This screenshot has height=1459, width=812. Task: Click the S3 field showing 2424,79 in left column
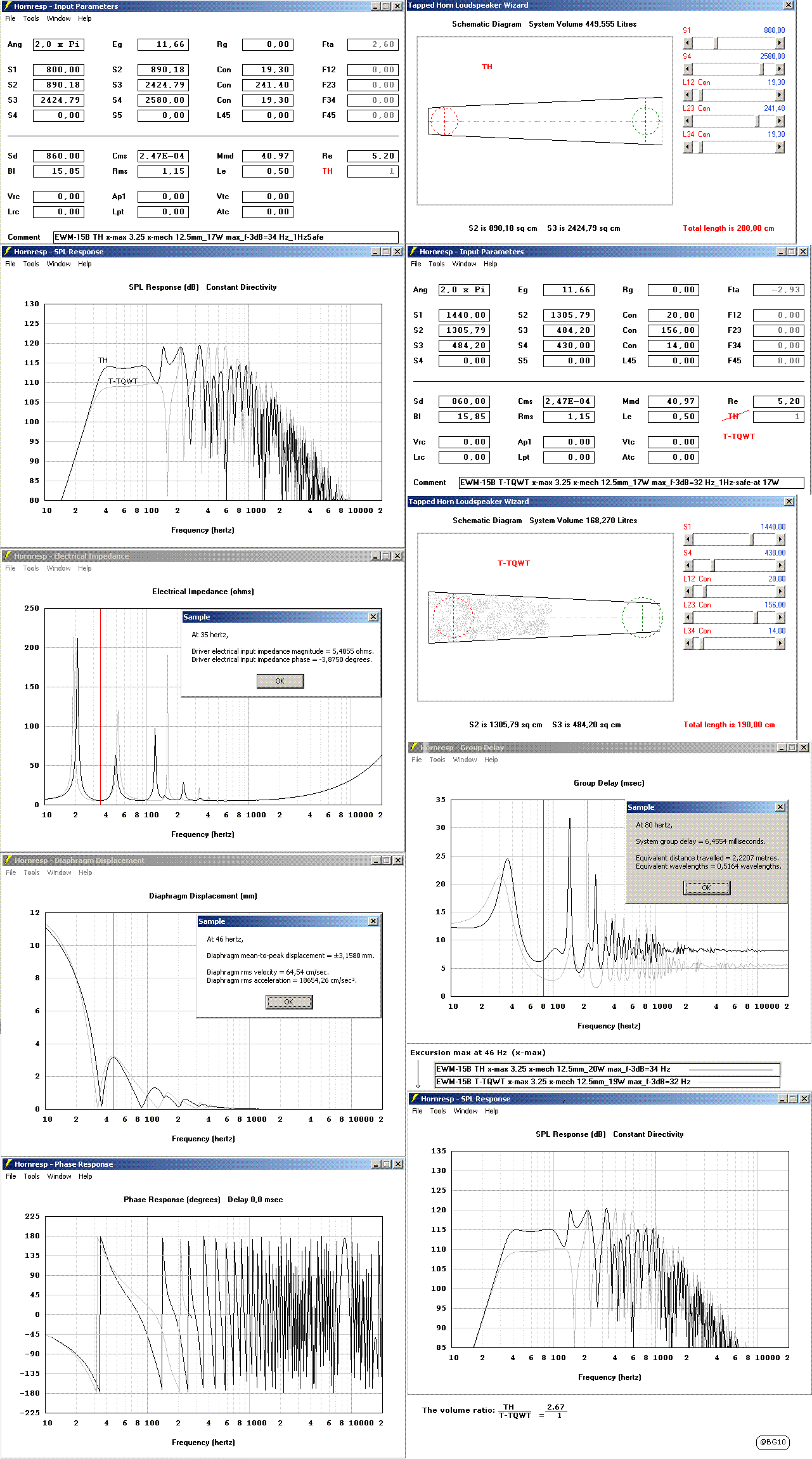[58, 100]
